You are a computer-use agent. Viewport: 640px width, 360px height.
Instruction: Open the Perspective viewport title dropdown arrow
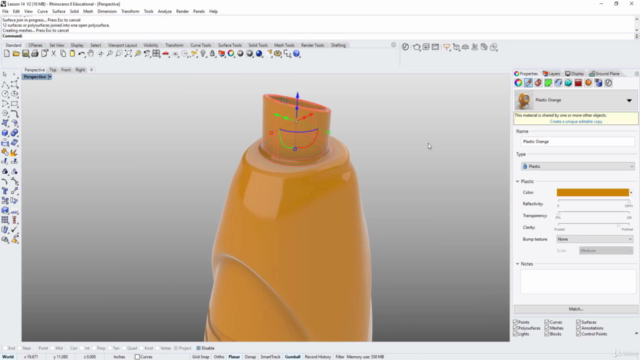click(x=50, y=77)
